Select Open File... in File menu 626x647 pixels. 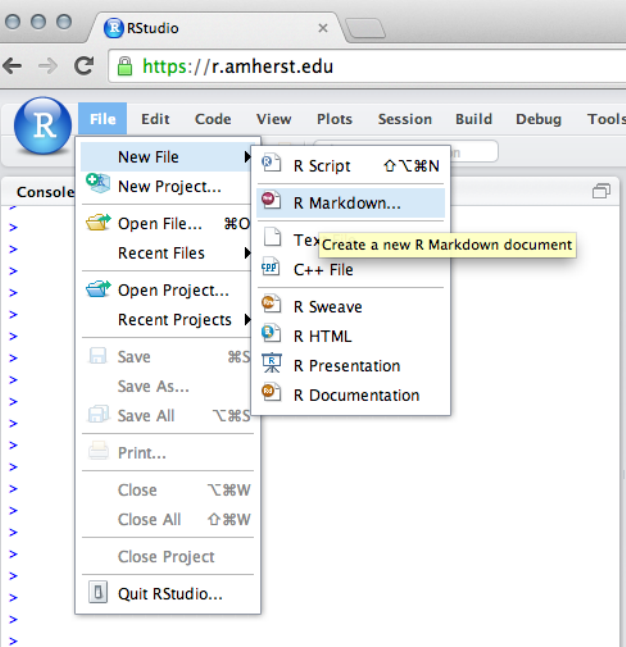[x=167, y=224]
